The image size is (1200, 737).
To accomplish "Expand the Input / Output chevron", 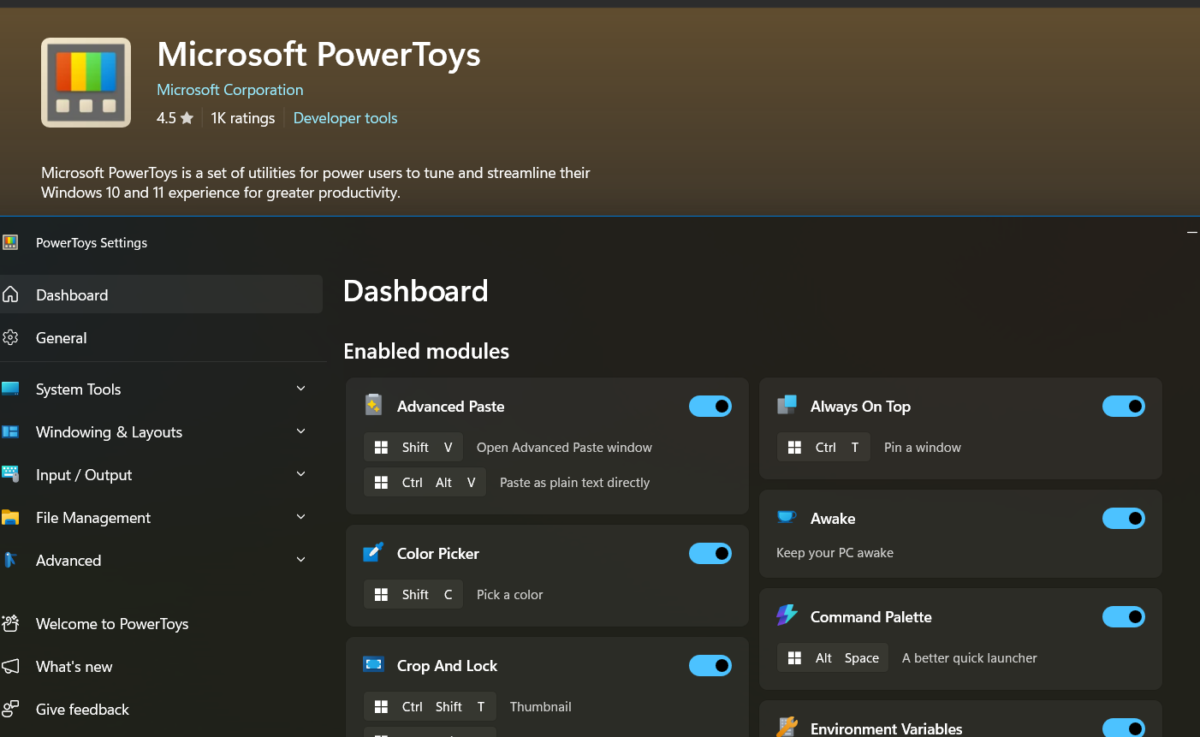I will [x=301, y=474].
